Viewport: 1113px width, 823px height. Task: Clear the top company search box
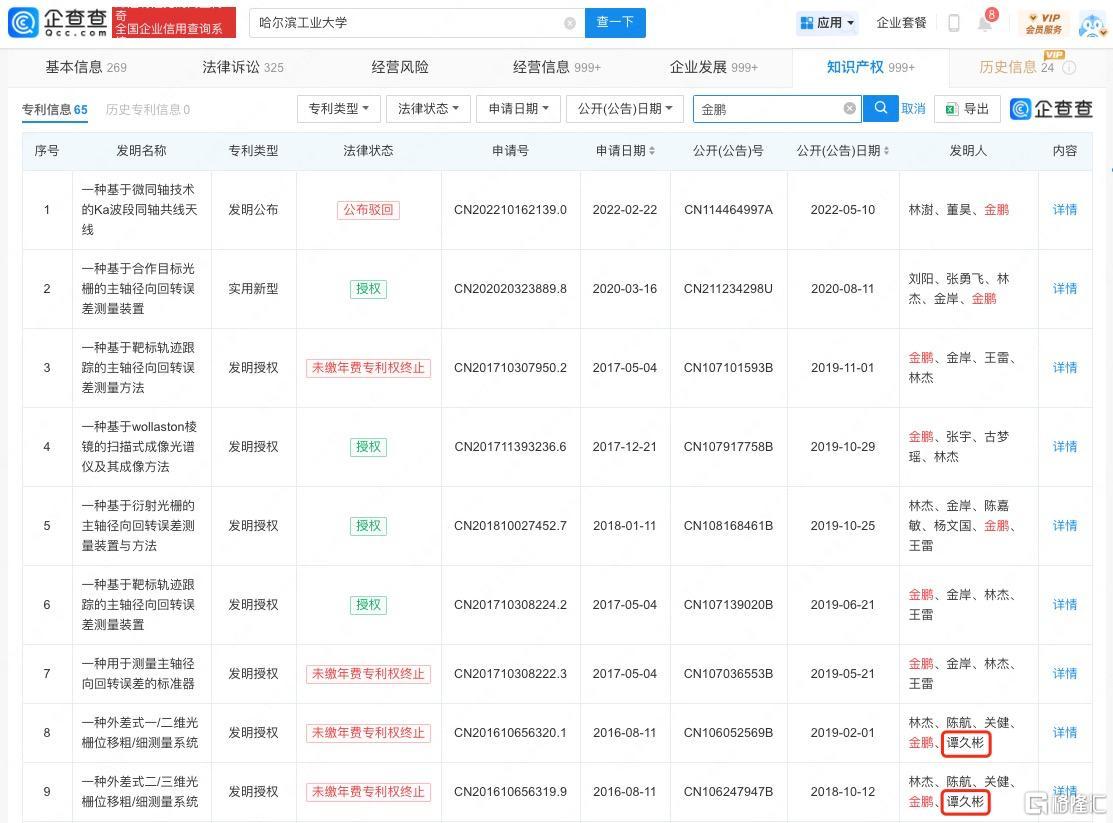point(570,23)
